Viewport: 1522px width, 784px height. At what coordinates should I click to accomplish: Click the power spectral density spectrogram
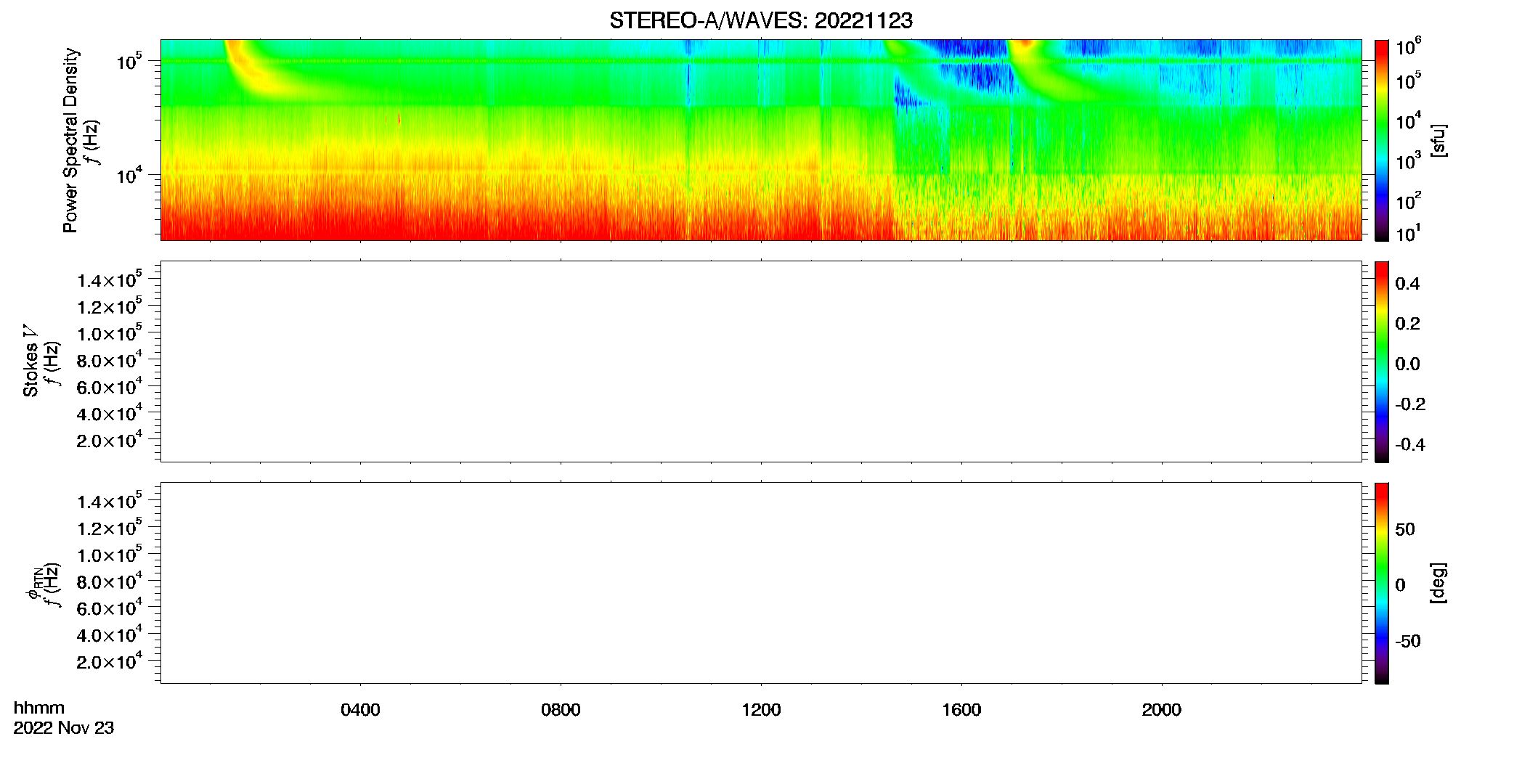(761, 140)
